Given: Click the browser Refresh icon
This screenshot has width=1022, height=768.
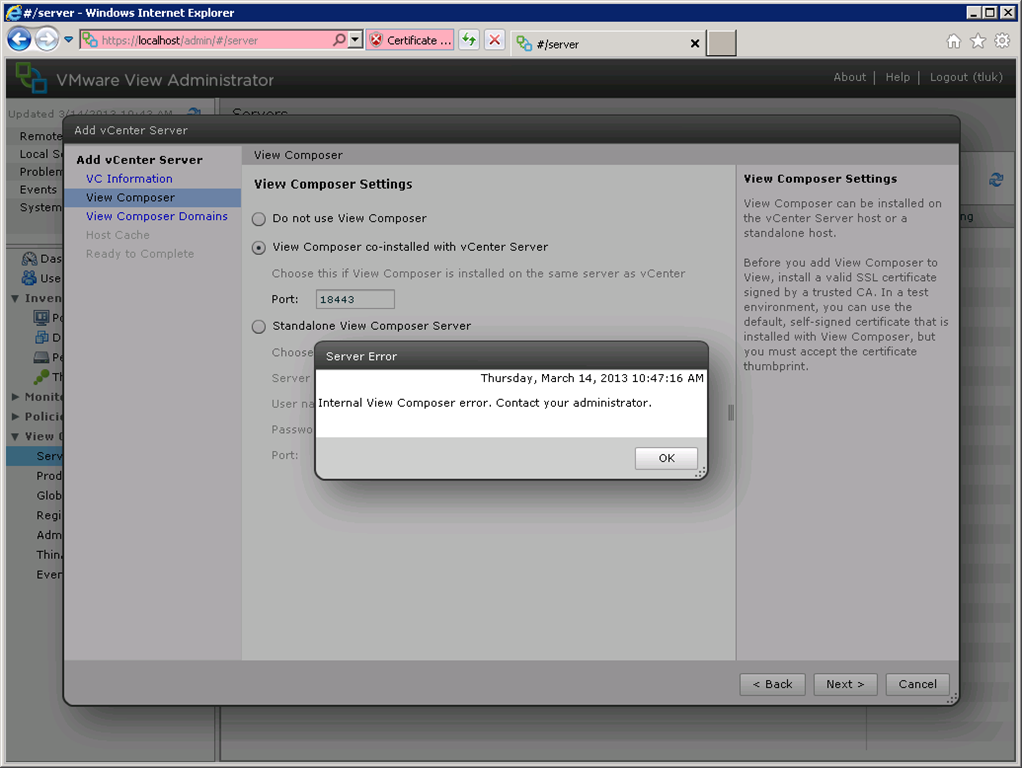Looking at the screenshot, I should coord(469,40).
